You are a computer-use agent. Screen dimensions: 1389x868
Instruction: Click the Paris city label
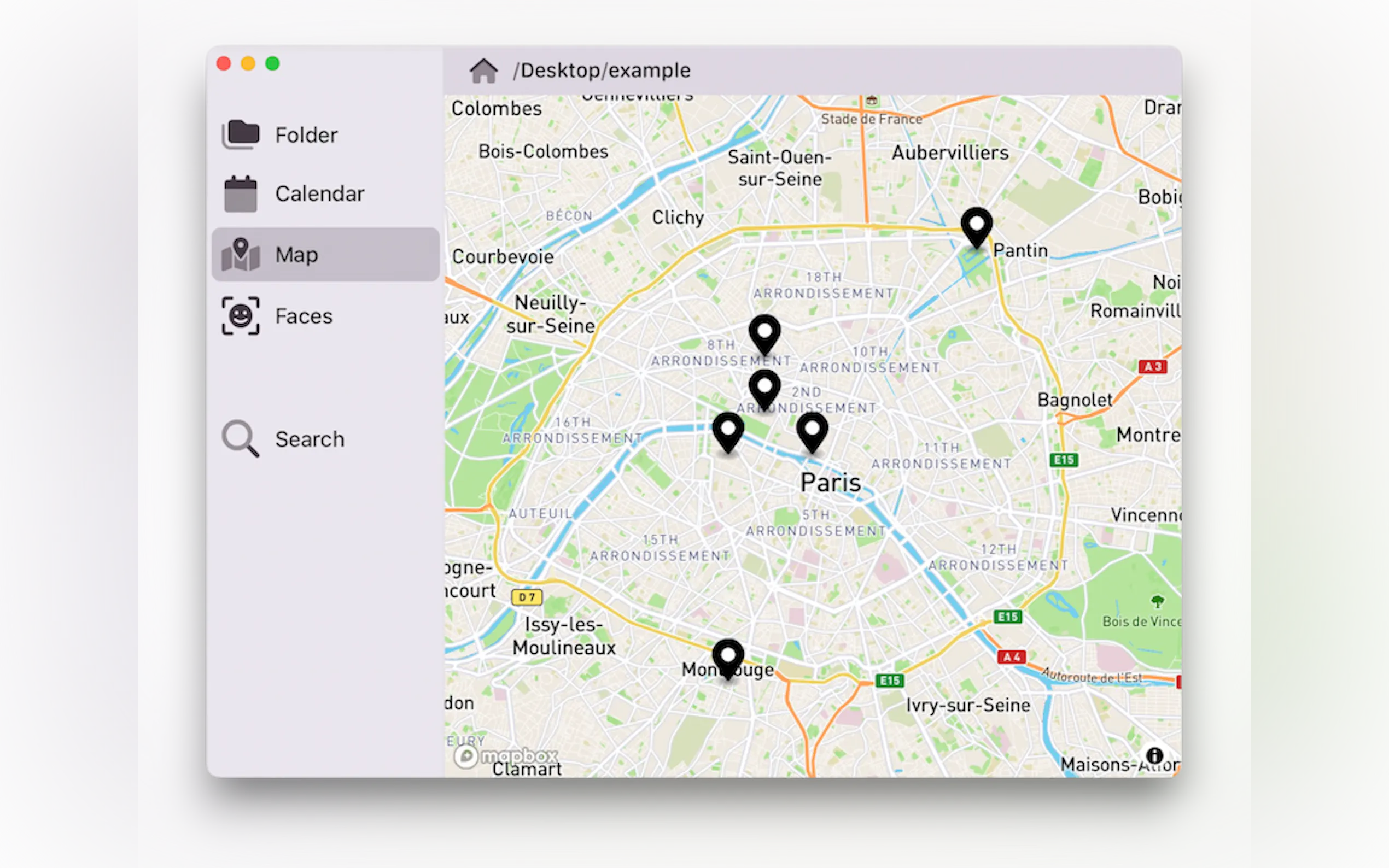(x=830, y=482)
